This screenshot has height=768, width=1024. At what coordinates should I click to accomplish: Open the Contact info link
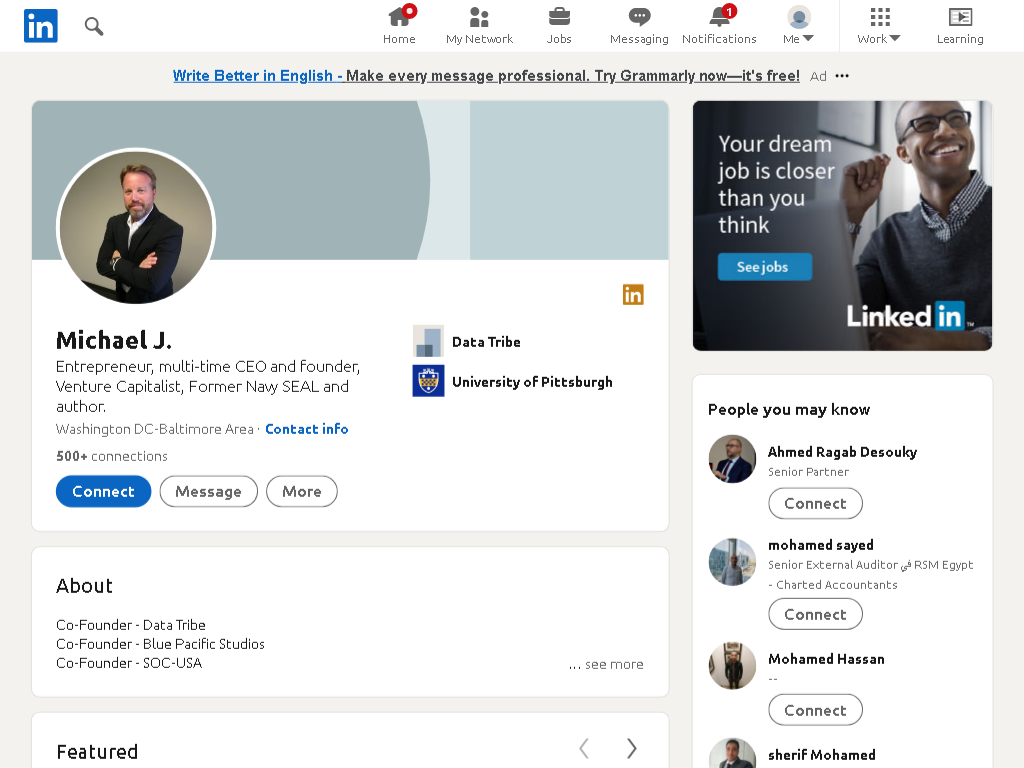[x=306, y=429]
